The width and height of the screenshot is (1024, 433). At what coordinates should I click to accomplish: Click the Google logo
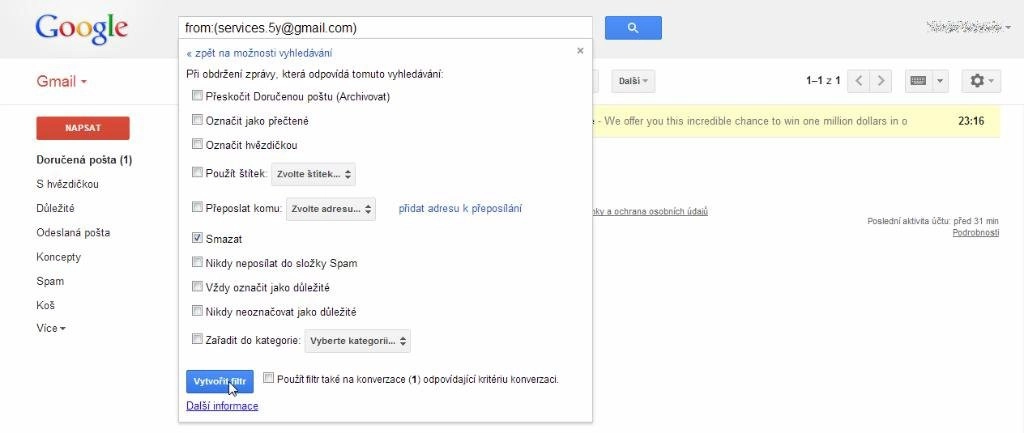click(82, 29)
